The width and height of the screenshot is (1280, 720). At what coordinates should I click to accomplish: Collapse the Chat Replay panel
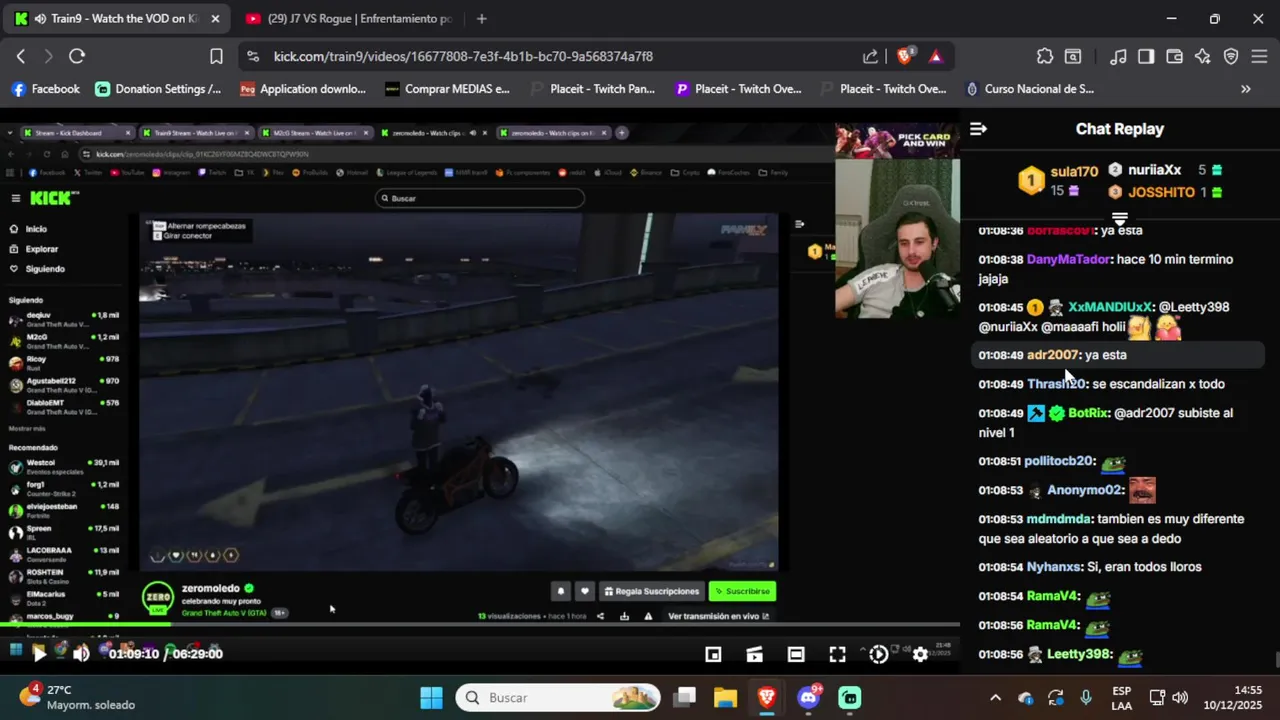point(978,129)
